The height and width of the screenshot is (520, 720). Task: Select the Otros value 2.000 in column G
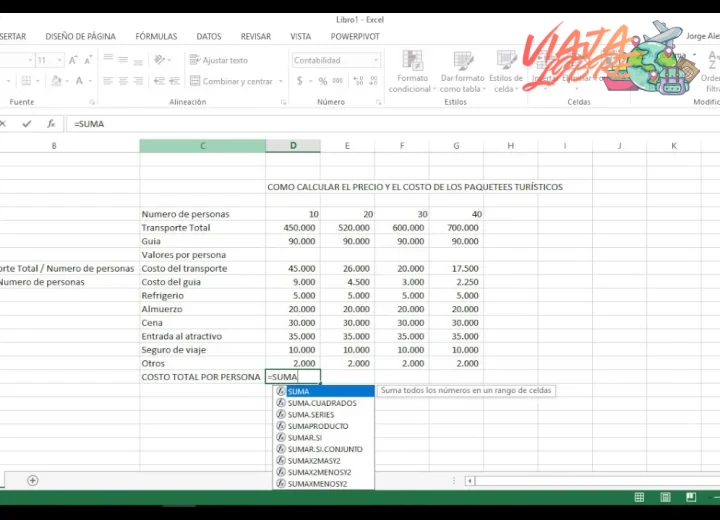[x=456, y=363]
